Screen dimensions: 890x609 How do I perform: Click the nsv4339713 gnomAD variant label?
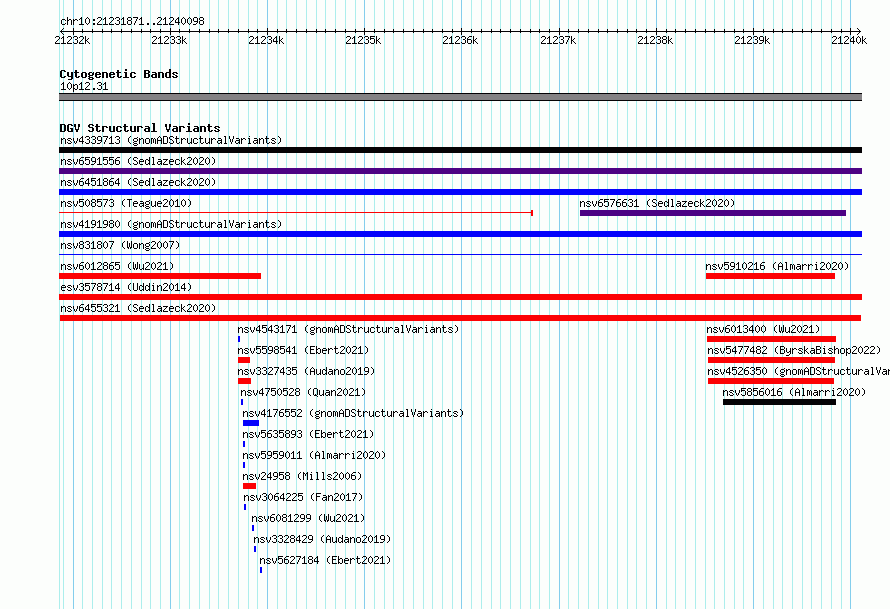[x=171, y=140]
